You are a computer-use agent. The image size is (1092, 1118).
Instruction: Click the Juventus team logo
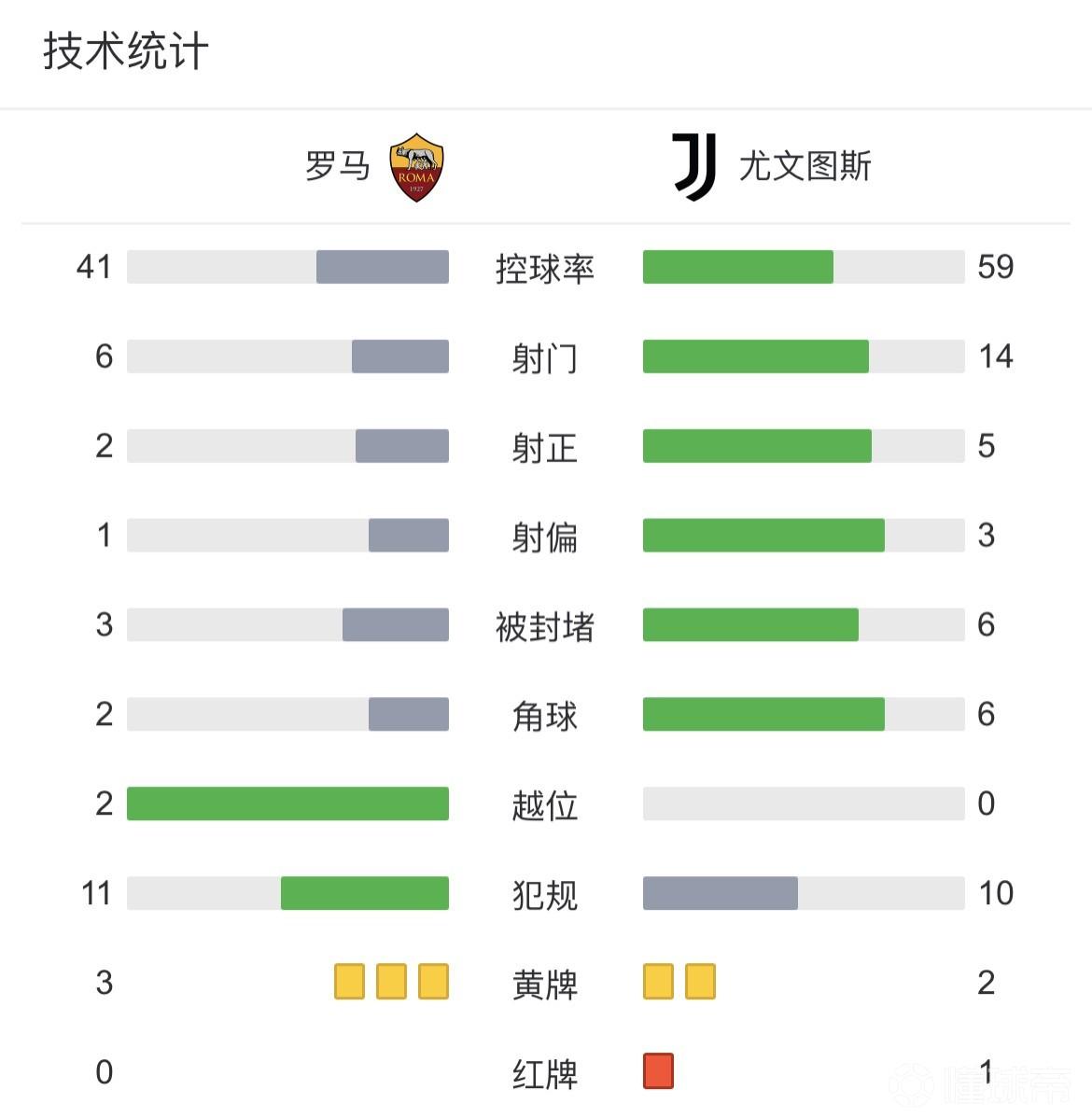[x=694, y=167]
